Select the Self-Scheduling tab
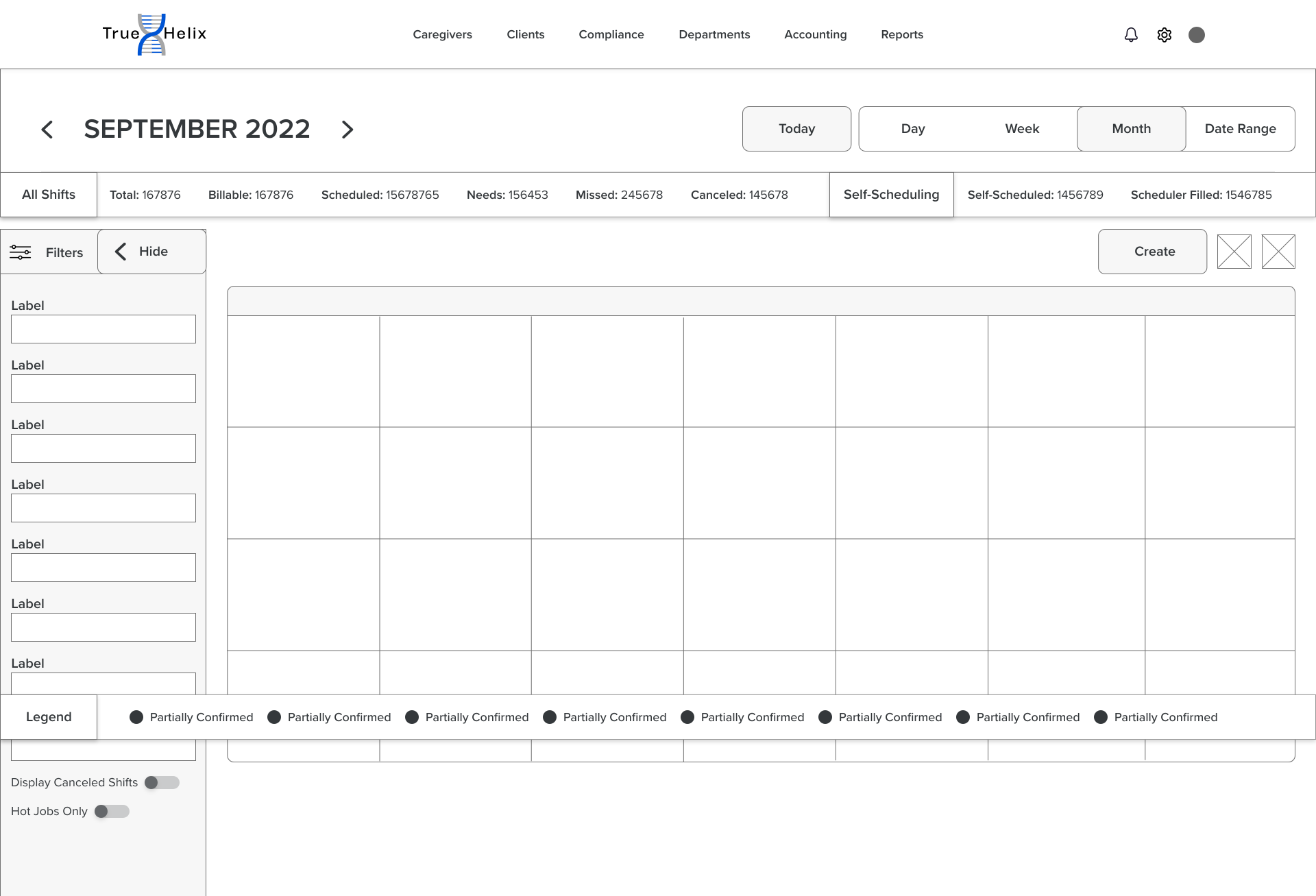The height and width of the screenshot is (896, 1316). coord(891,195)
